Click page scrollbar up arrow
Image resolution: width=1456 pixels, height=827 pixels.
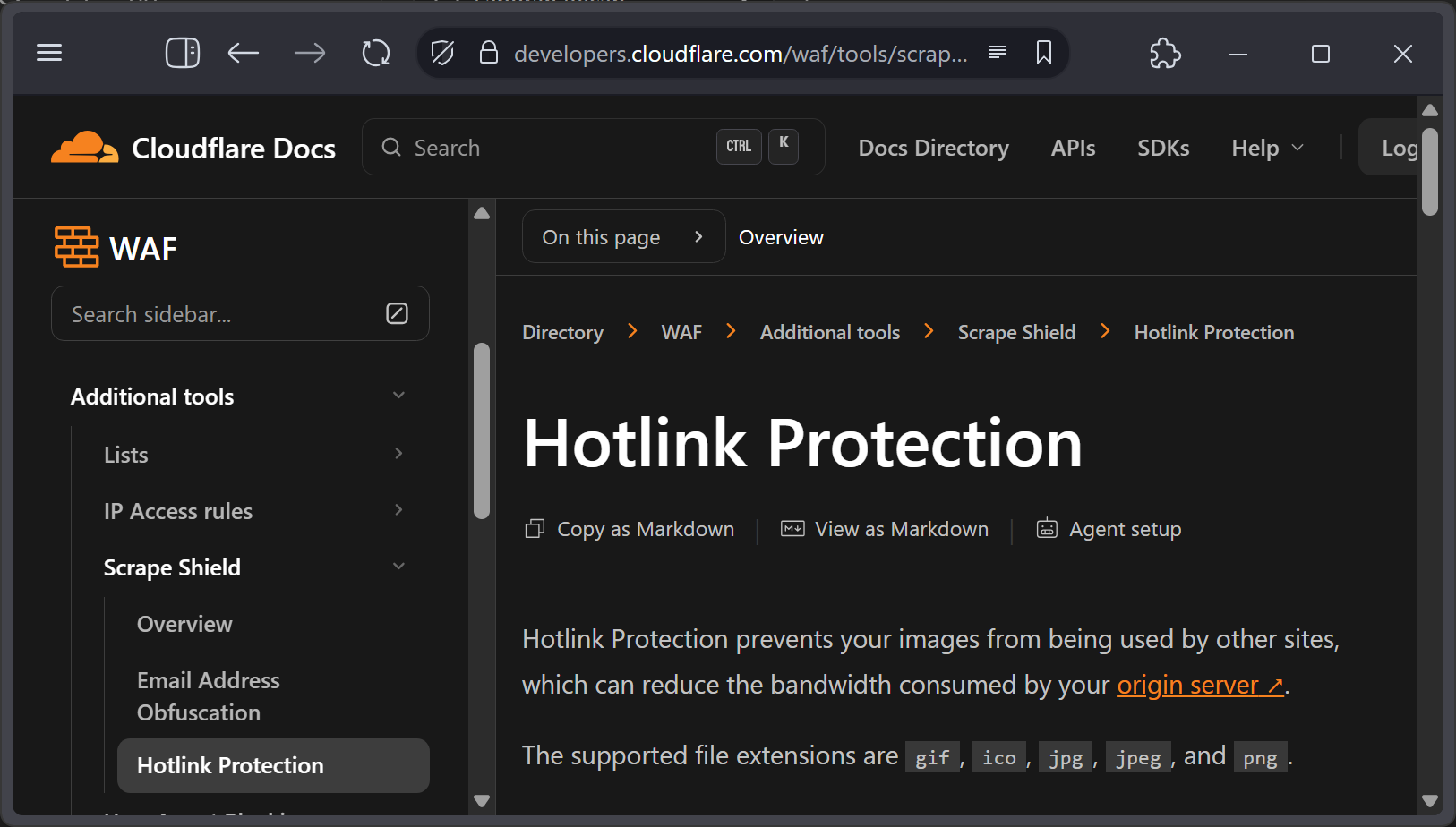click(x=1430, y=110)
